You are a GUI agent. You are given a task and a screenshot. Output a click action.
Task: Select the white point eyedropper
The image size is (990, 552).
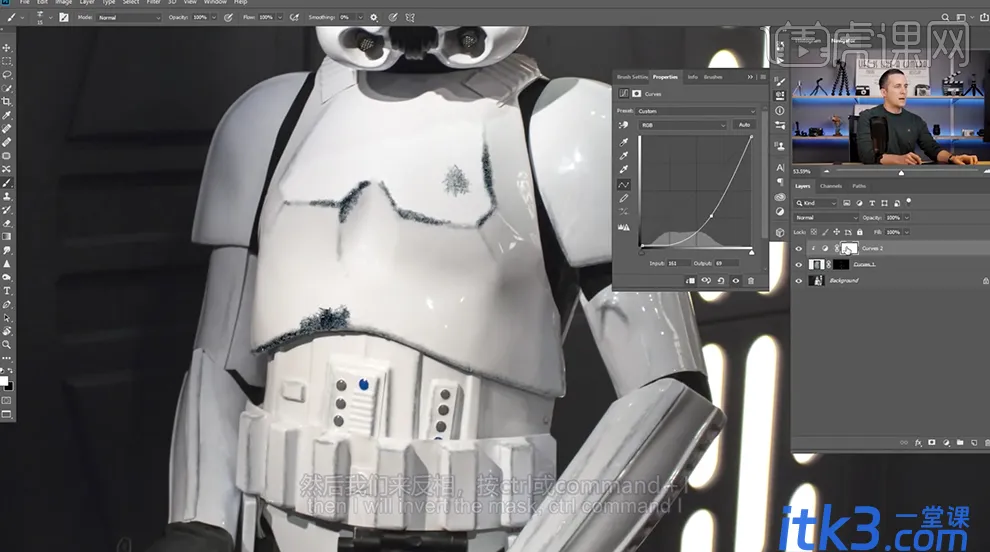click(624, 169)
